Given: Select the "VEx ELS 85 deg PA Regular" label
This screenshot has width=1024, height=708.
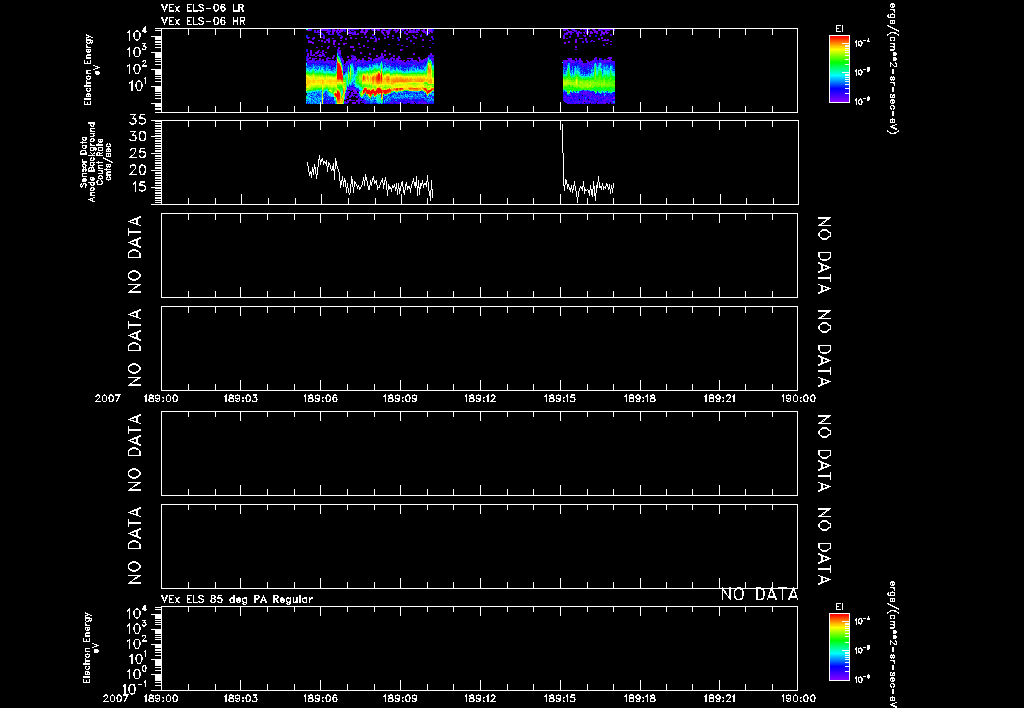Looking at the screenshot, I should [237, 599].
